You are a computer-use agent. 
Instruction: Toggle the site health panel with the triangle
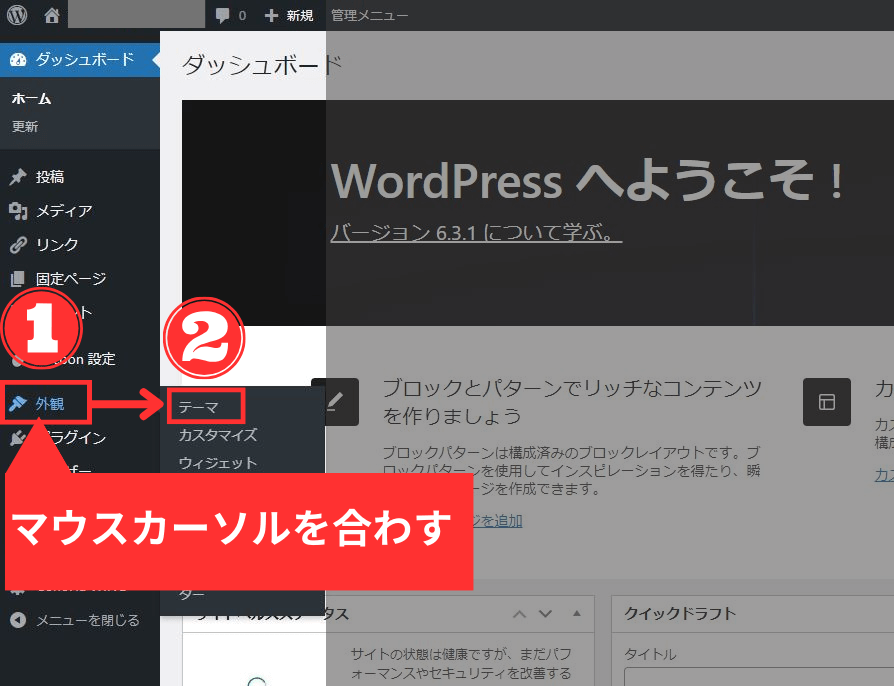[577, 614]
